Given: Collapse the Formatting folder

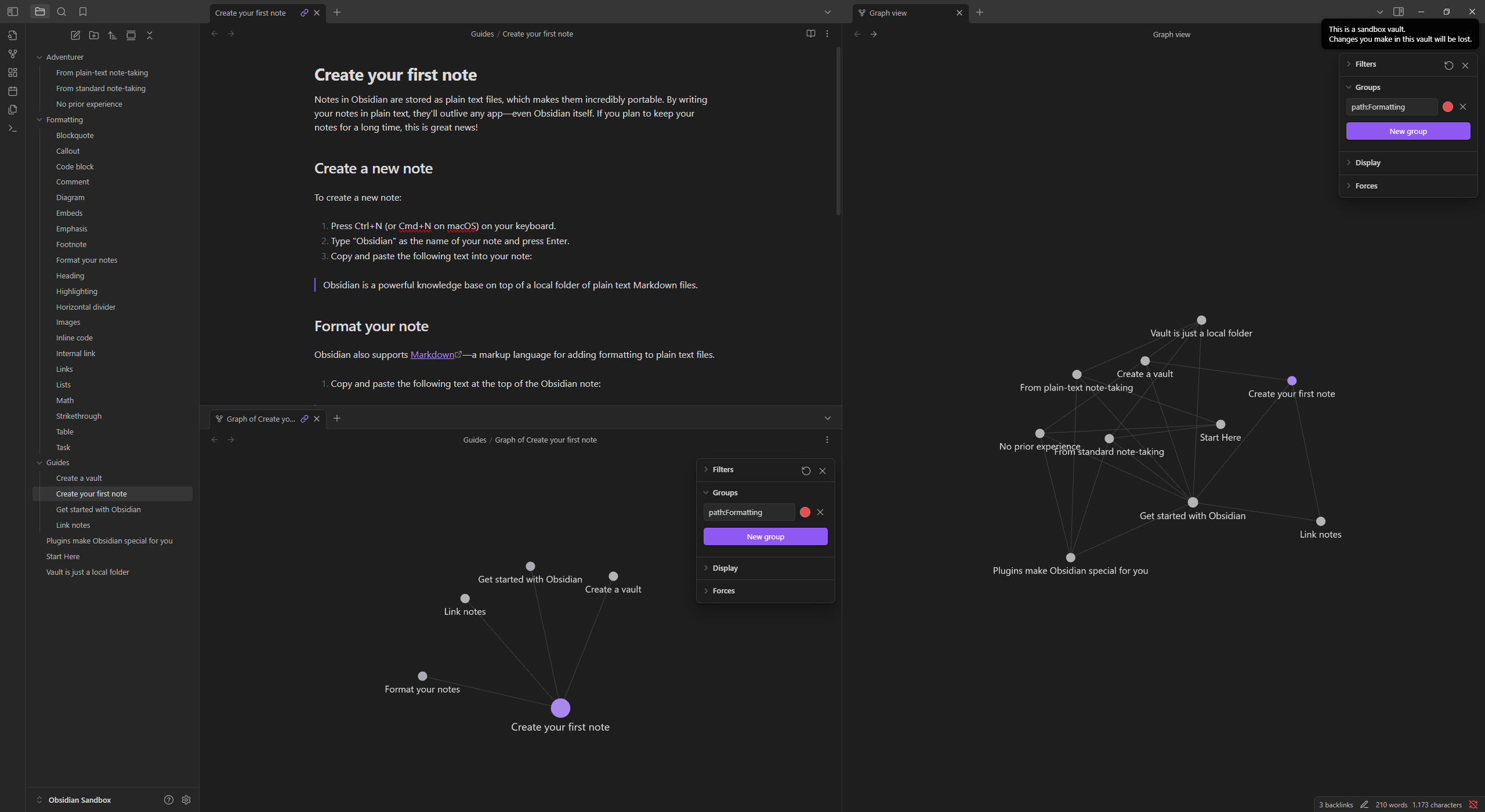Looking at the screenshot, I should point(39,119).
